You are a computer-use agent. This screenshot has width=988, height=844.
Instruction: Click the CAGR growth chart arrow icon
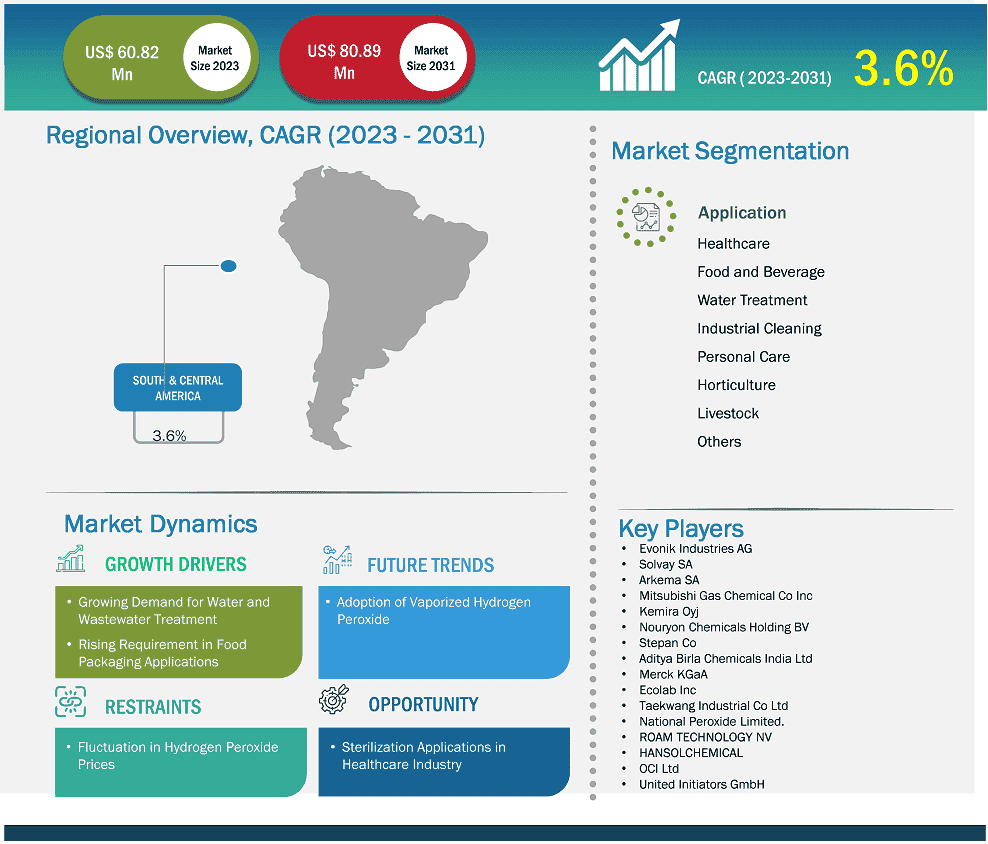641,58
